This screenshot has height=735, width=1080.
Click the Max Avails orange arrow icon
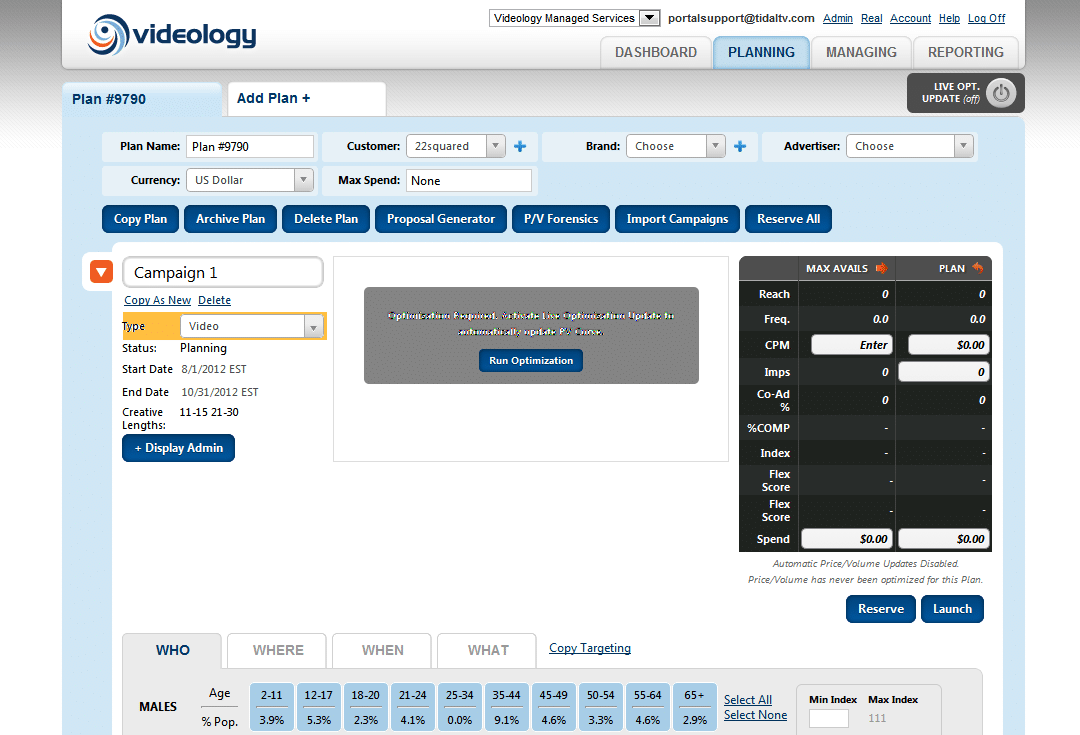click(x=881, y=268)
